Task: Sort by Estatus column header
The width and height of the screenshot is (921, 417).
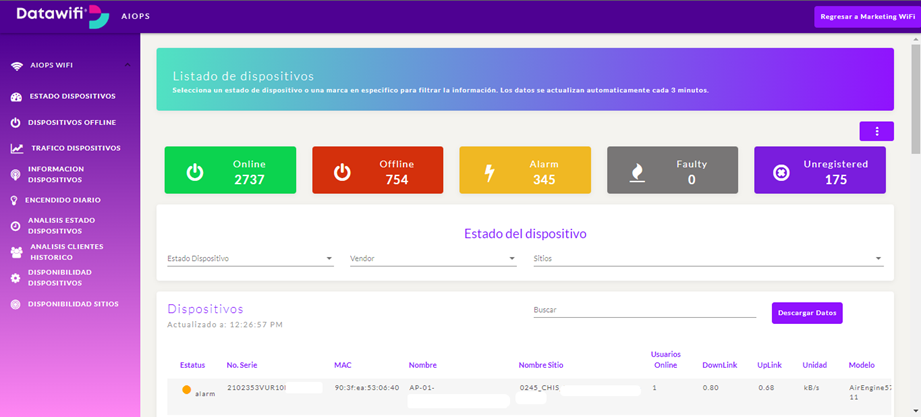Action: tap(192, 365)
